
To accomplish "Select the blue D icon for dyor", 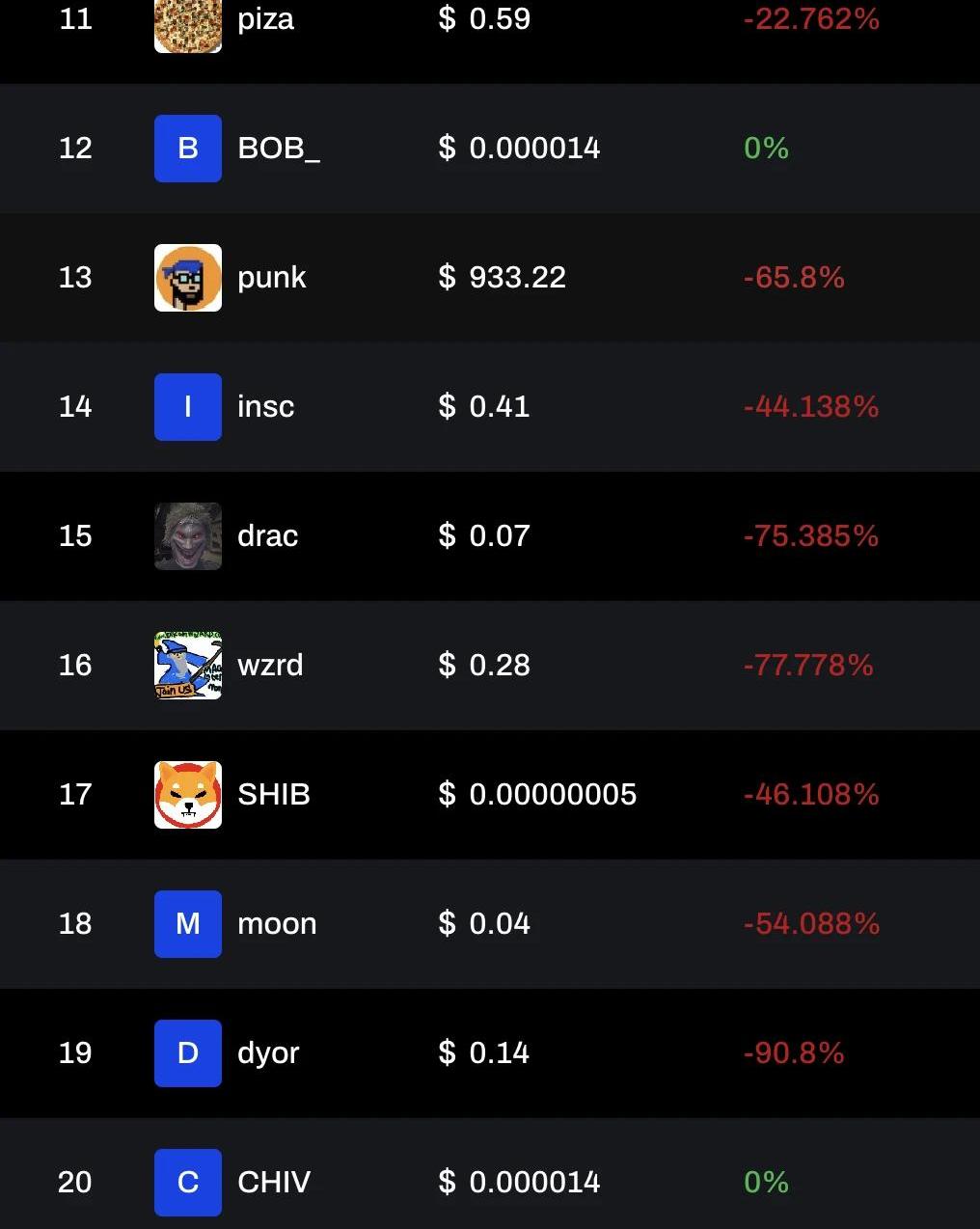I will [x=188, y=1053].
